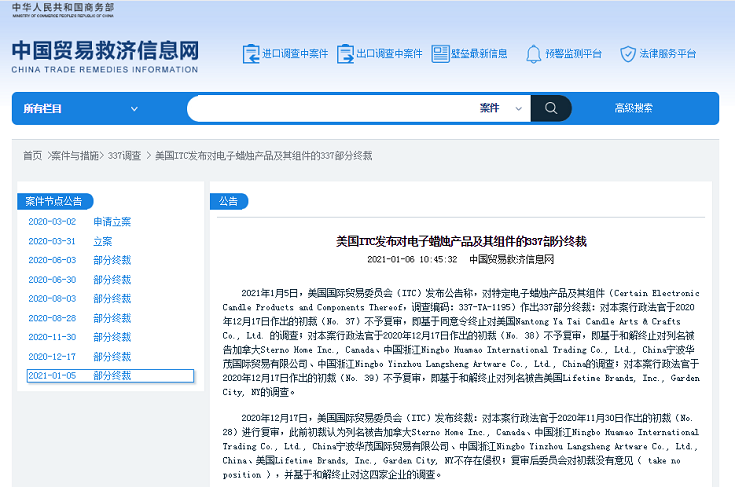Click 出口调查中案件 link text

[x=389, y=54]
